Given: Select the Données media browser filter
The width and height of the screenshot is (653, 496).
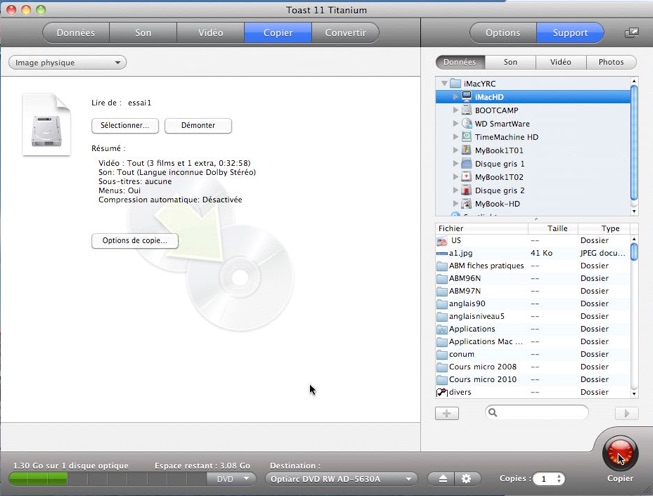Looking at the screenshot, I should pos(460,62).
